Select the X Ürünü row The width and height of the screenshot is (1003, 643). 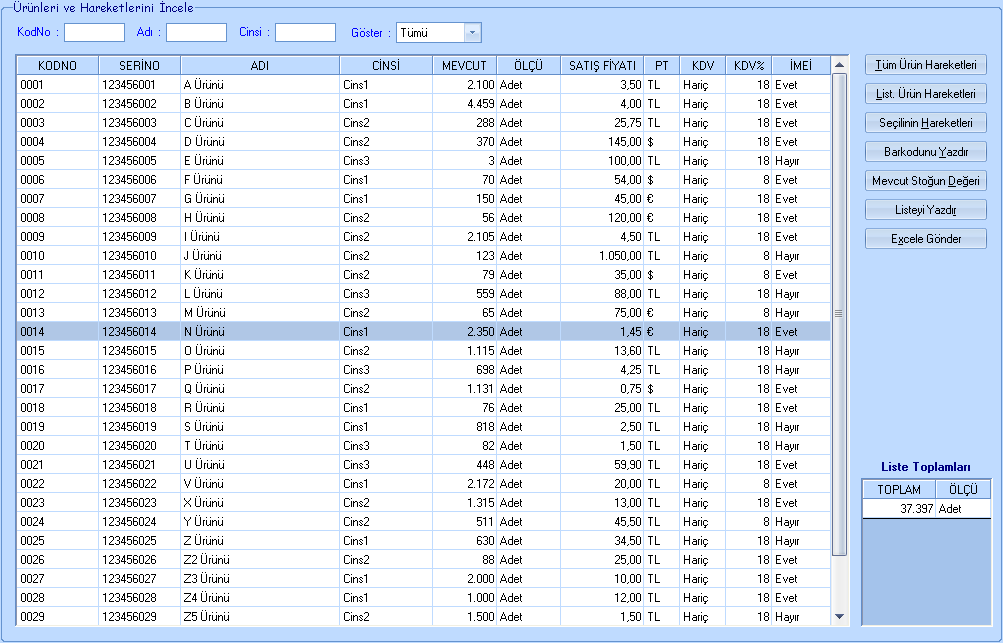(423, 503)
